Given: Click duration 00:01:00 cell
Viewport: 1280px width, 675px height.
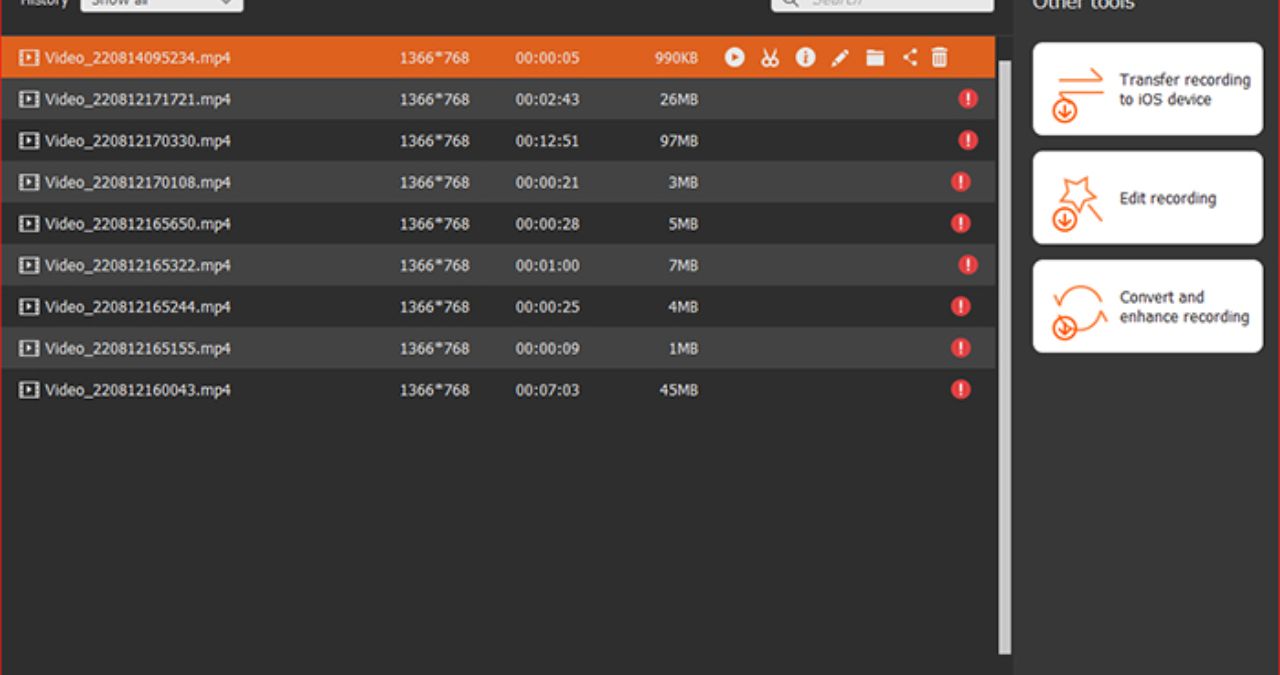Looking at the screenshot, I should click(x=547, y=265).
